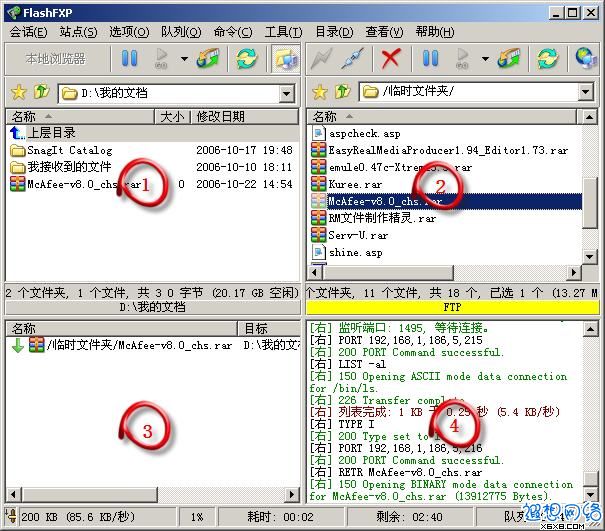
Task: Click remote list scroll right arrow
Action: point(574,272)
